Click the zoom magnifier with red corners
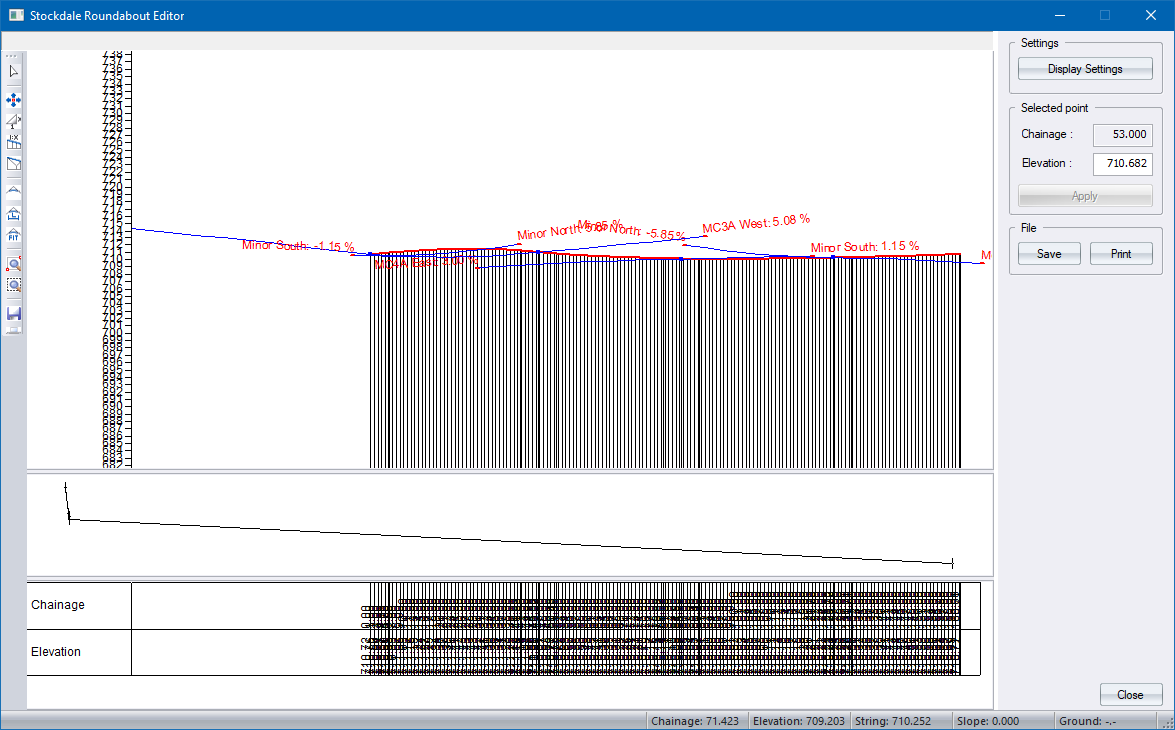Viewport: 1175px width, 730px height. (13, 264)
